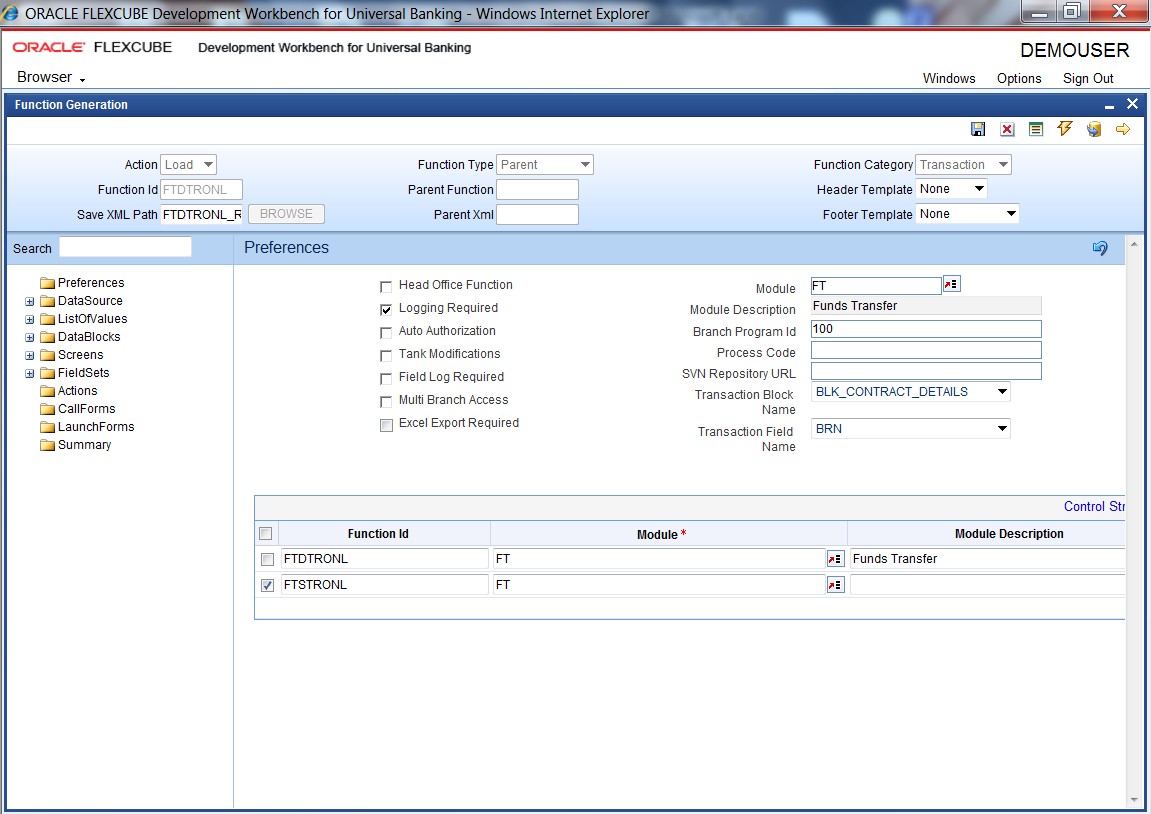Click the red X cancel toolbar icon
The image size is (1151, 814).
click(x=1007, y=130)
